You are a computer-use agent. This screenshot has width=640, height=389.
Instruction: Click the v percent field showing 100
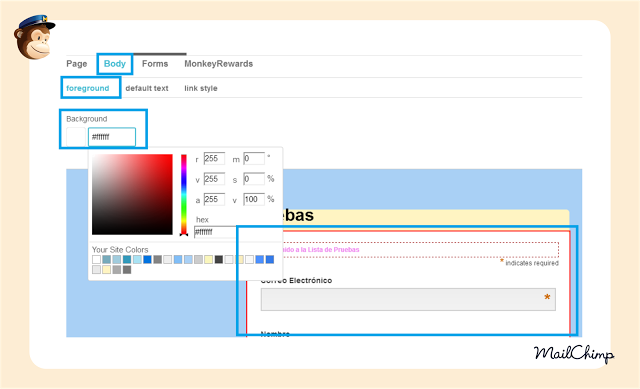point(254,199)
